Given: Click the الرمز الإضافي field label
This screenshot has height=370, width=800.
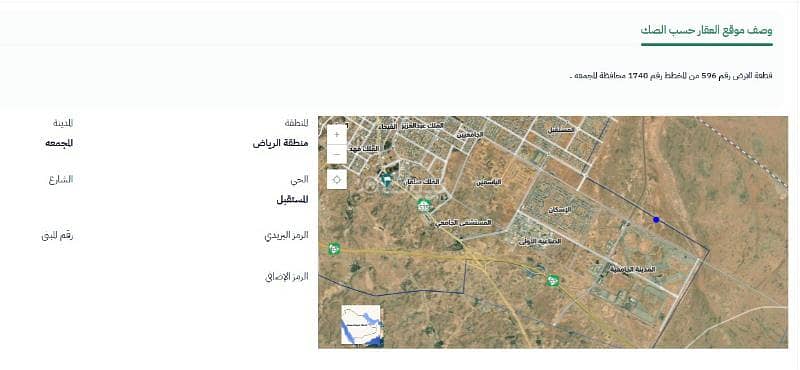Looking at the screenshot, I should tap(287, 277).
